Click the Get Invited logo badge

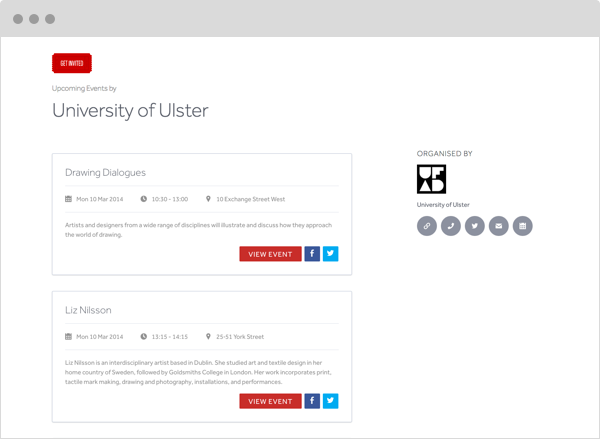[x=72, y=63]
